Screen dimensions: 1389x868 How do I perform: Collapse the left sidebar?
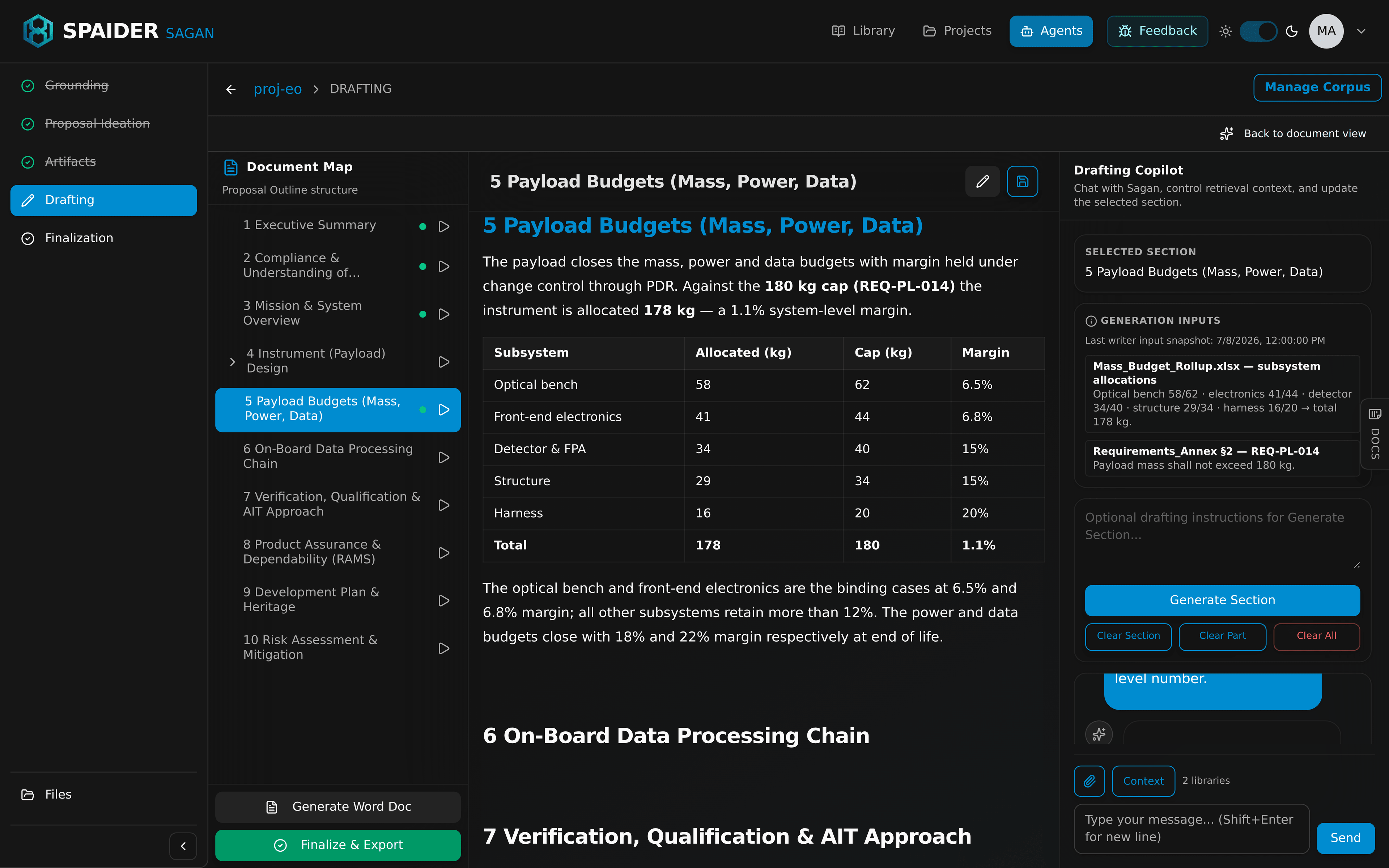coord(183,846)
